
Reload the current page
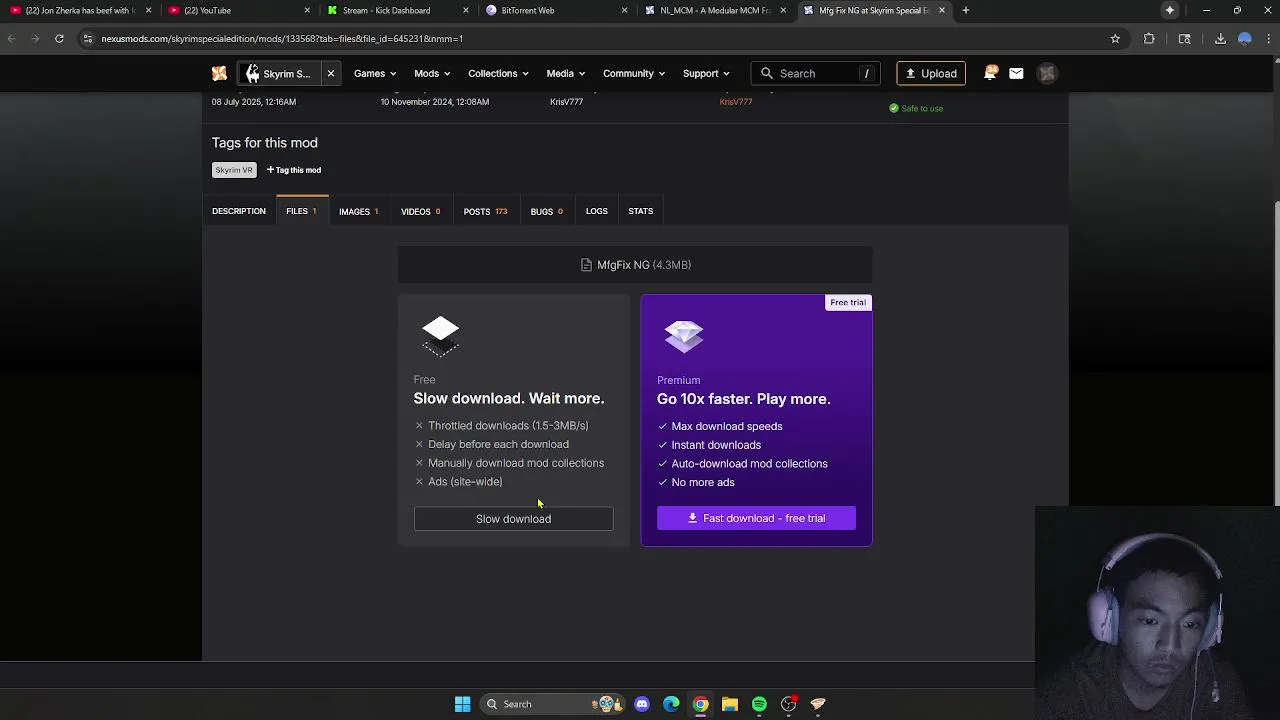pos(59,38)
